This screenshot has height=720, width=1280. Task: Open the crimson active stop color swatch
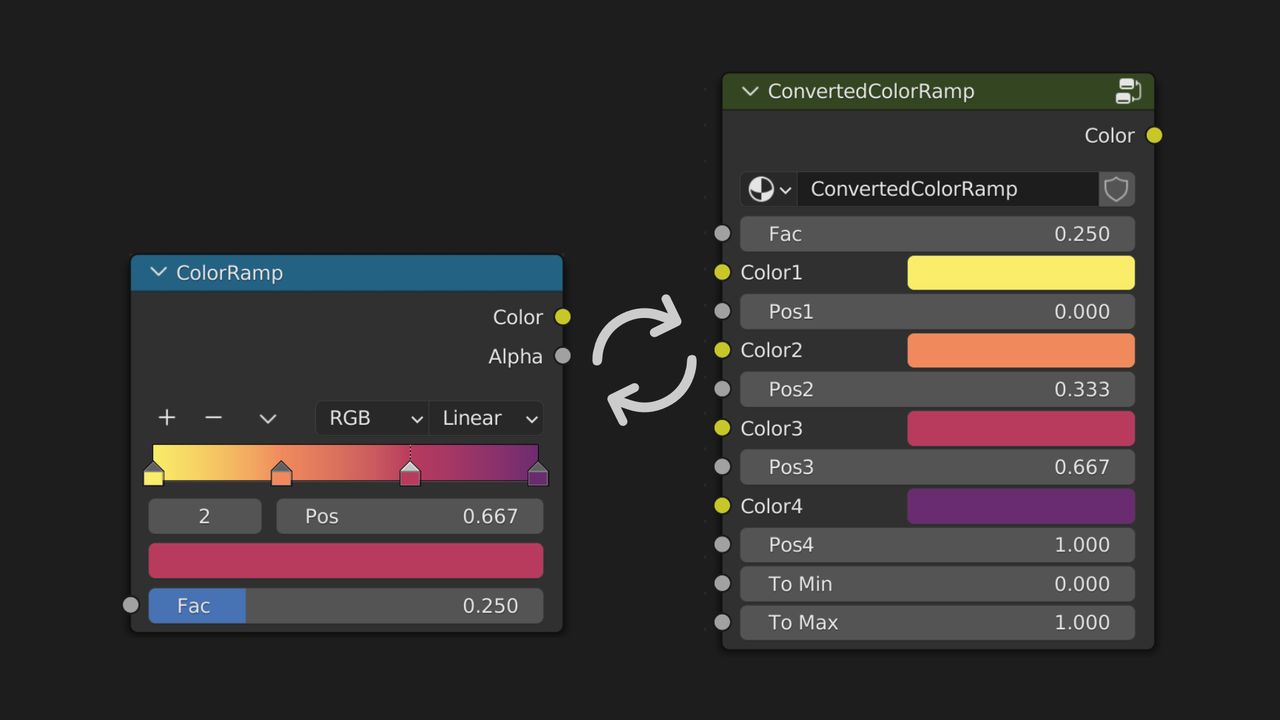coord(346,560)
